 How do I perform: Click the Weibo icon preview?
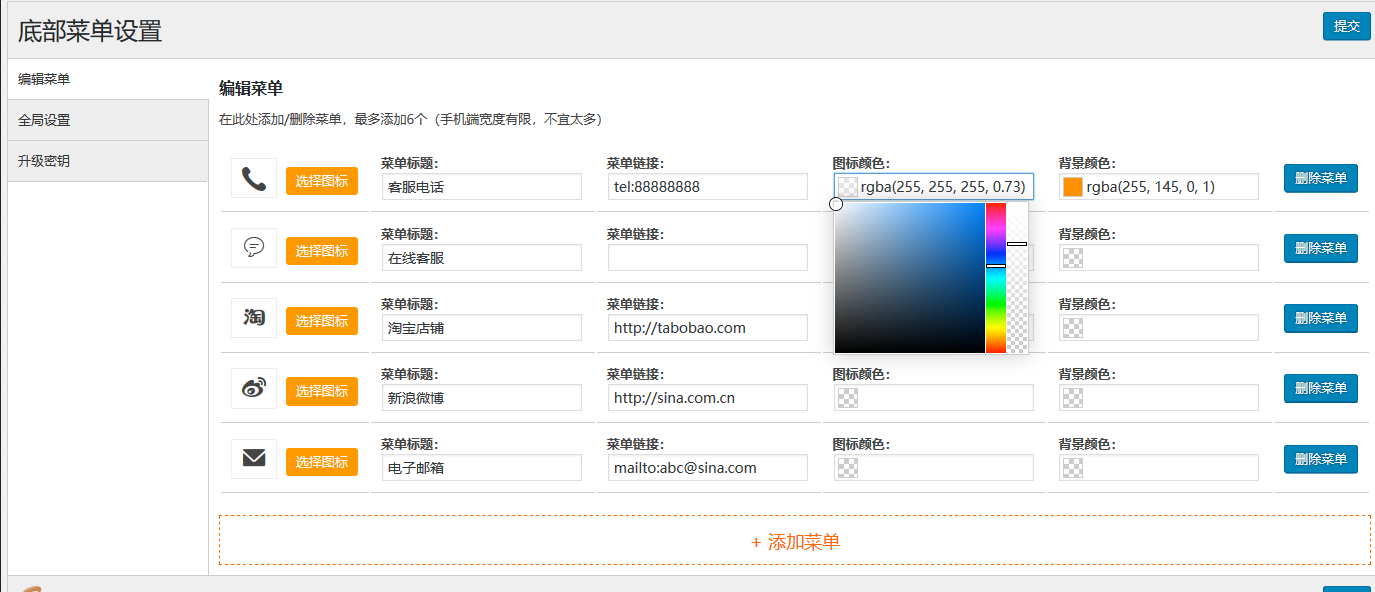[254, 388]
